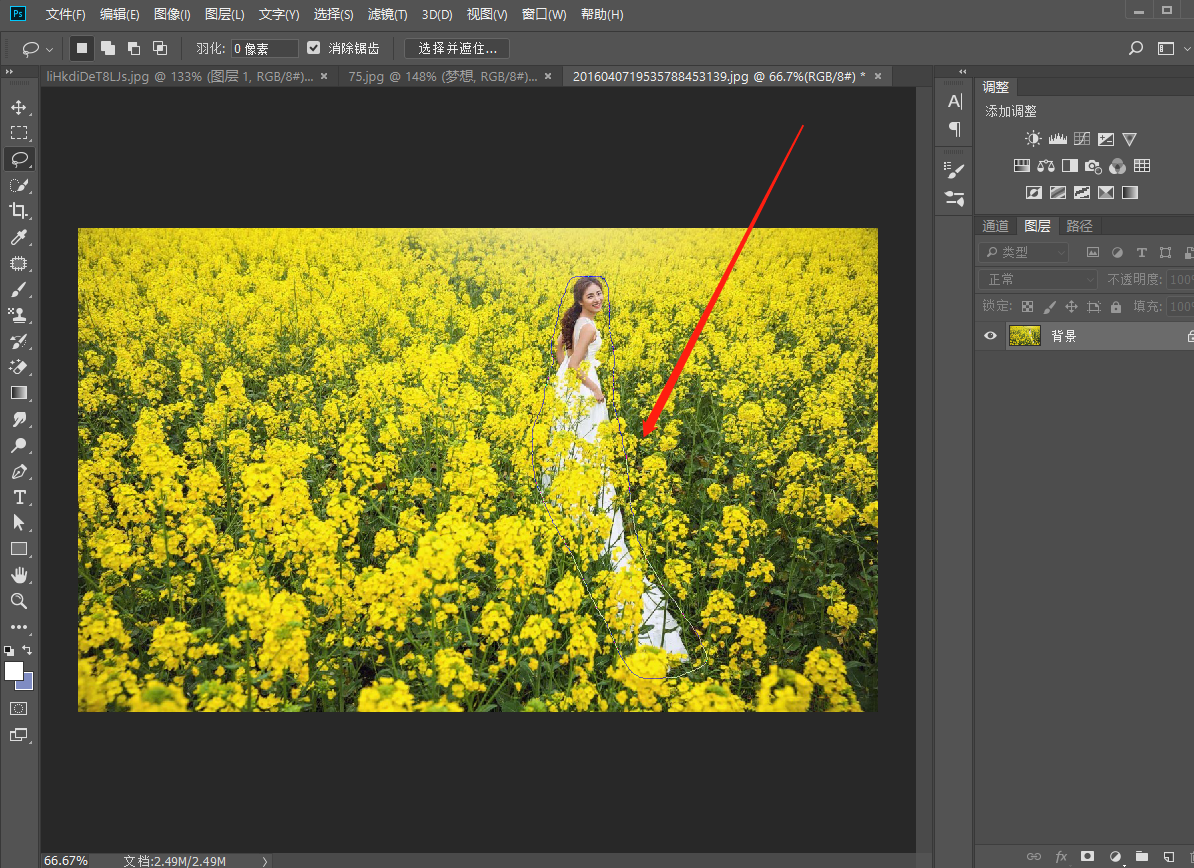The image size is (1194, 868).
Task: Switch to the 通道 channels tab
Action: (995, 226)
